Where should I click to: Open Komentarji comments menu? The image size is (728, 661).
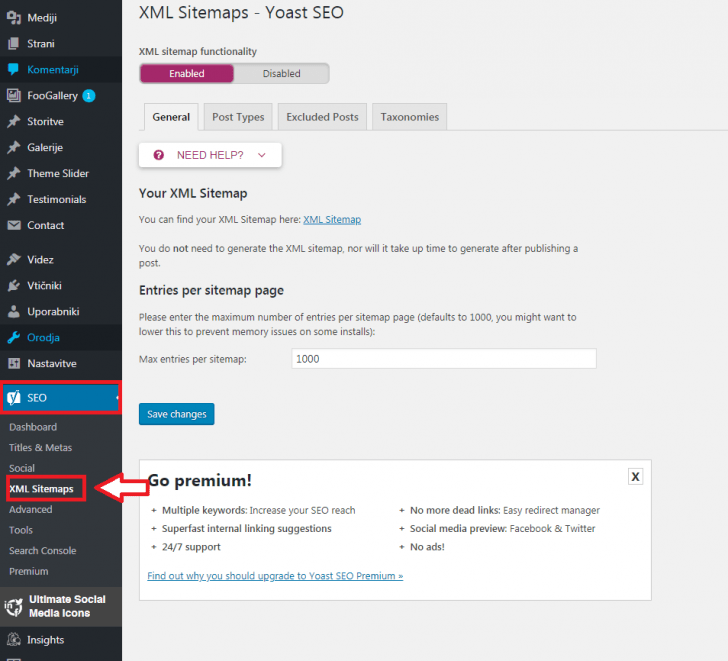[53, 70]
